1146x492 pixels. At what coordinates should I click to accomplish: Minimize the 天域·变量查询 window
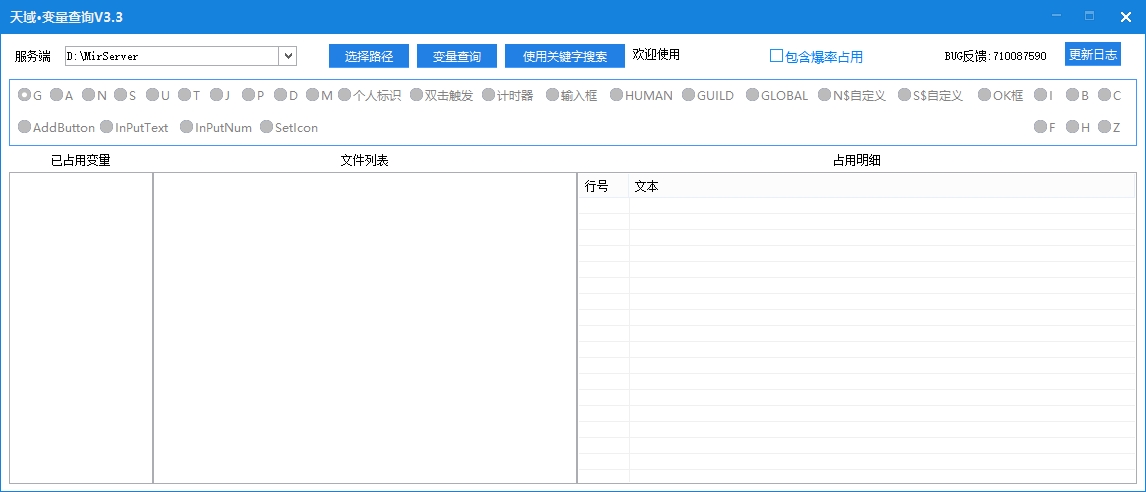click(1057, 16)
